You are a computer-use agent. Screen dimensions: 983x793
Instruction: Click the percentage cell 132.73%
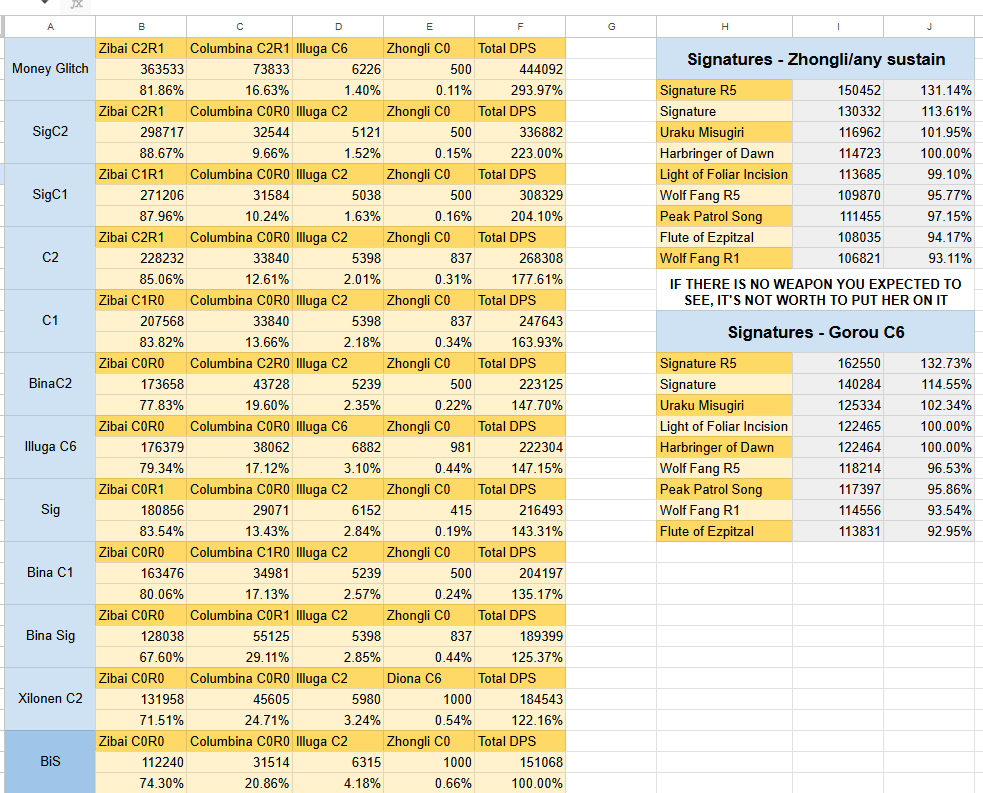(x=929, y=364)
